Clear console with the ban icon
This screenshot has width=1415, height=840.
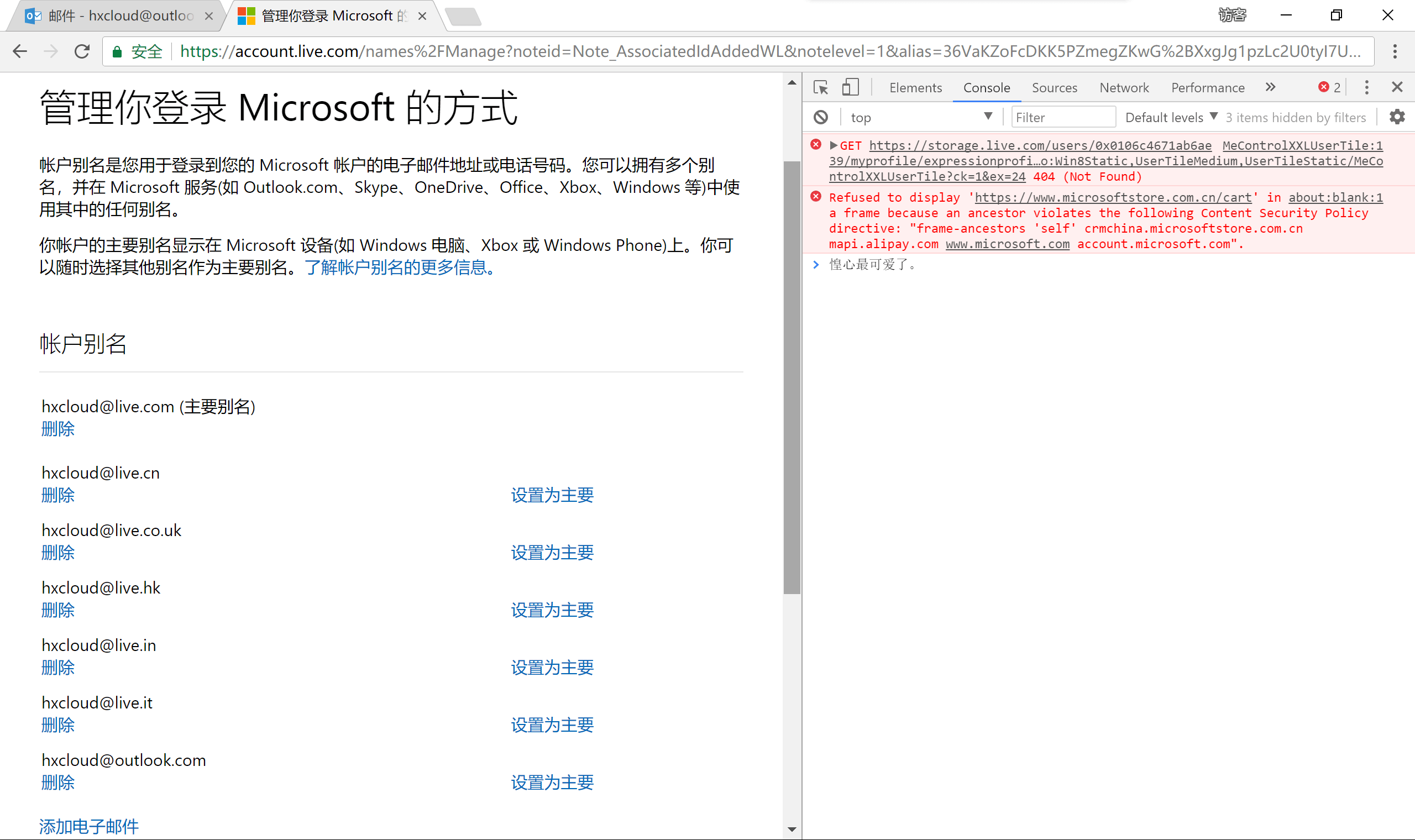coord(821,117)
